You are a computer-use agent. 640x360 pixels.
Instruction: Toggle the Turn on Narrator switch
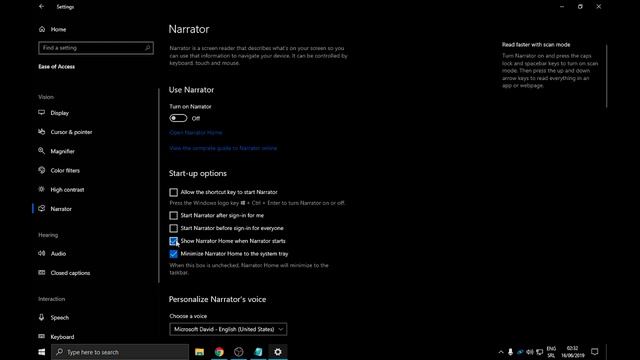178,118
